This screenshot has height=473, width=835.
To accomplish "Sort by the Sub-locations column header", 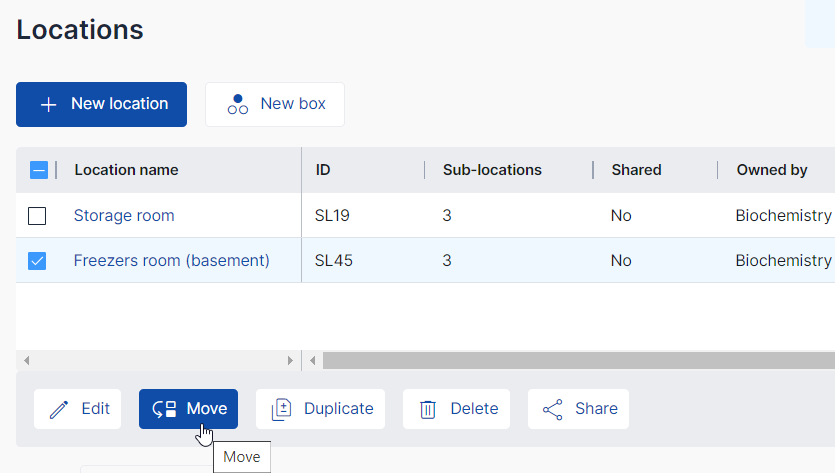I will [x=492, y=170].
